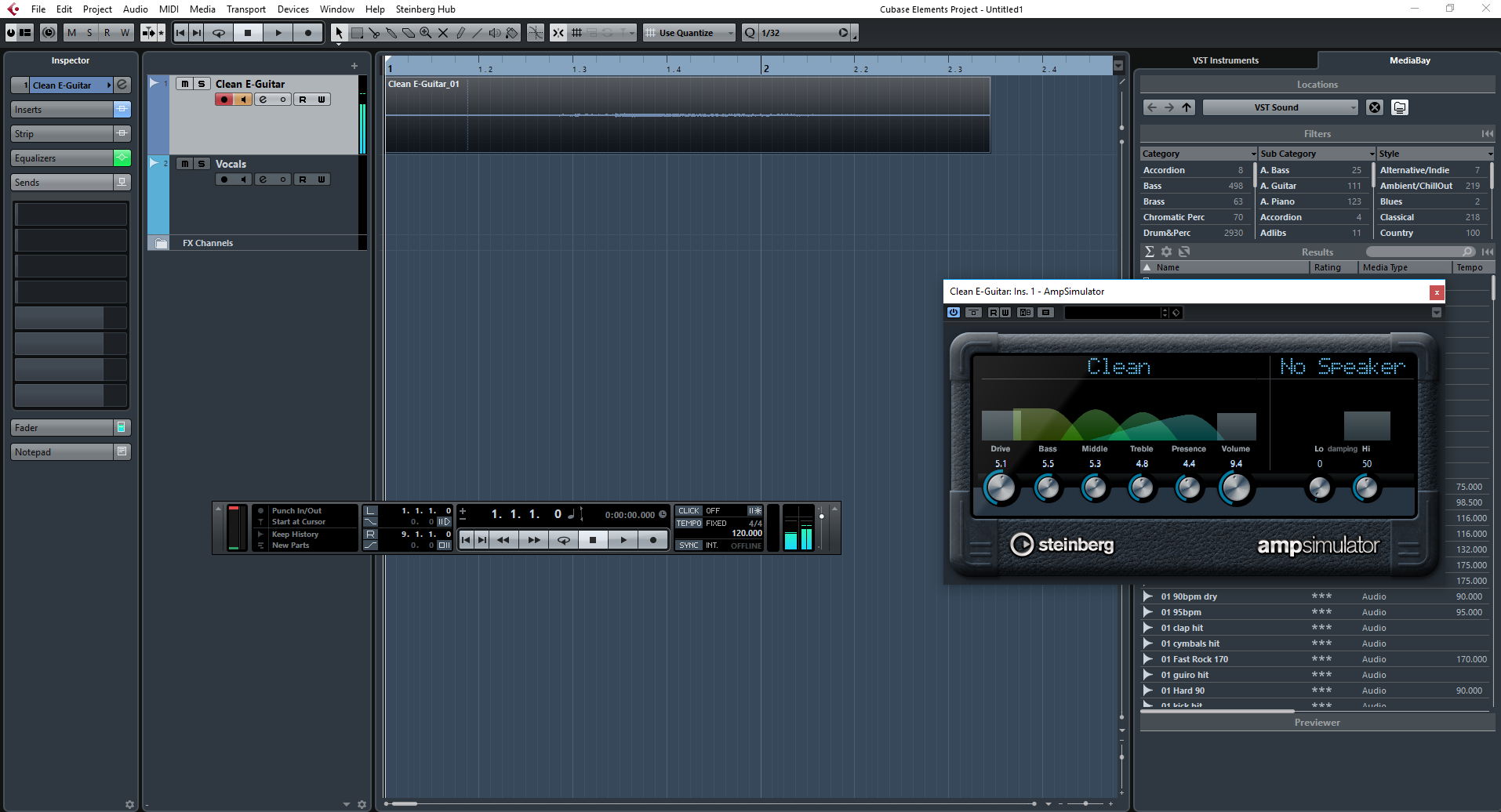Expand the Sends inspector section
The width and height of the screenshot is (1501, 812).
pos(62,183)
